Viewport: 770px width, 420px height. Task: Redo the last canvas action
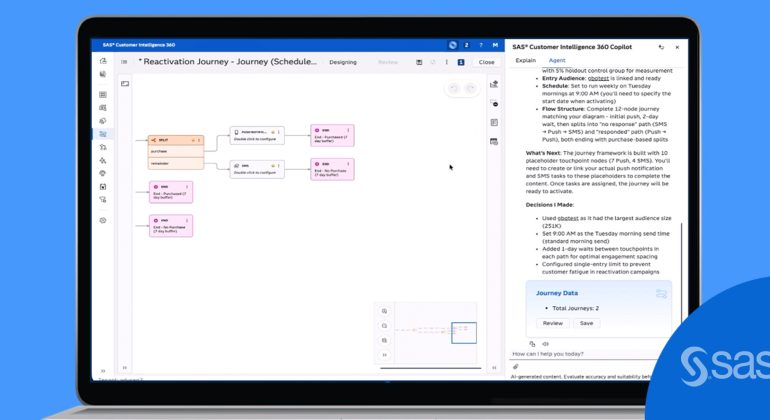pyautogui.click(x=470, y=88)
